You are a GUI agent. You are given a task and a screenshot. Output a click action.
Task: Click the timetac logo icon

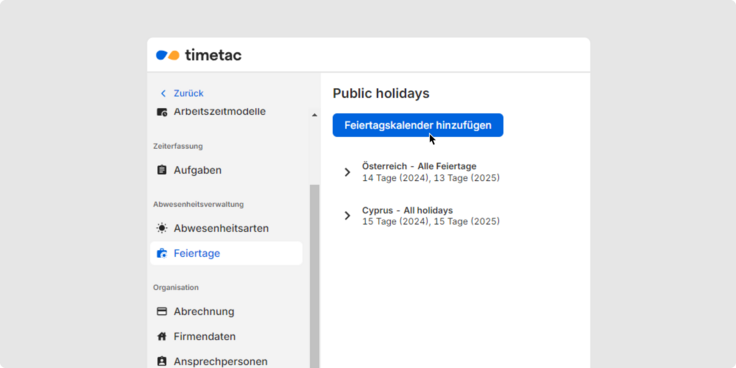tap(168, 55)
